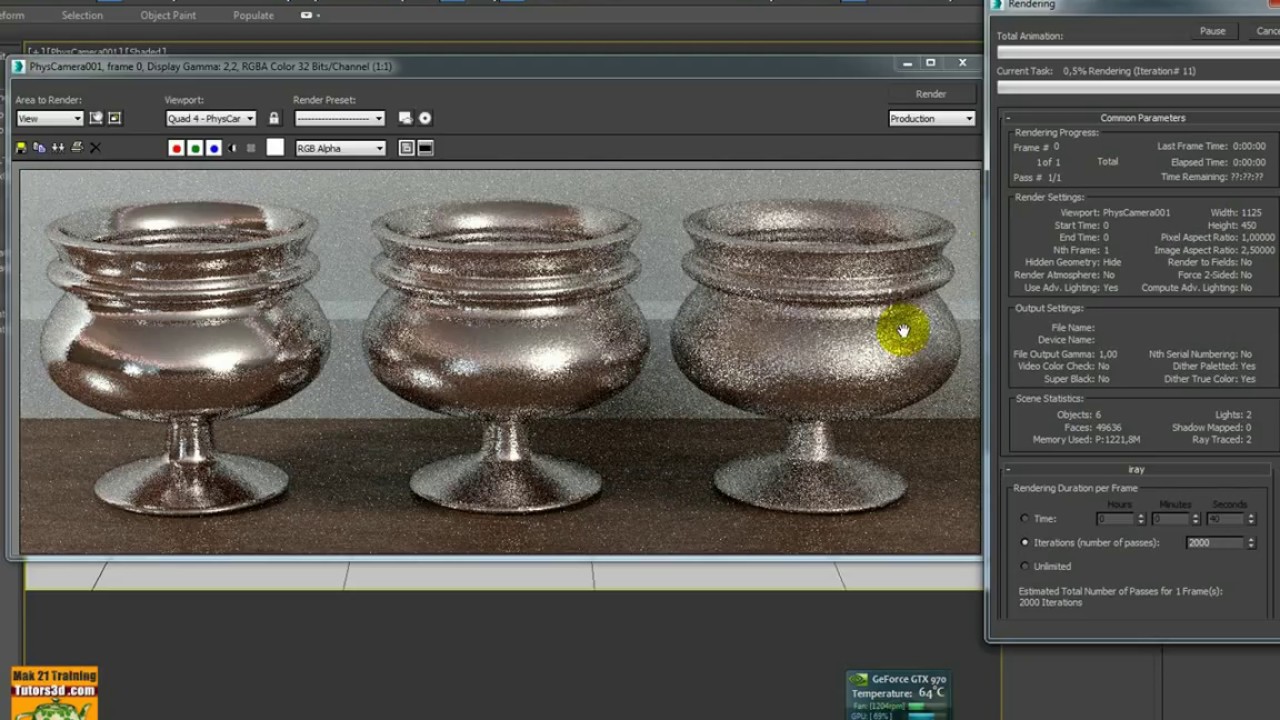Image resolution: width=1280 pixels, height=720 pixels.
Task: Toggle the monochrome display button
Action: (x=251, y=148)
